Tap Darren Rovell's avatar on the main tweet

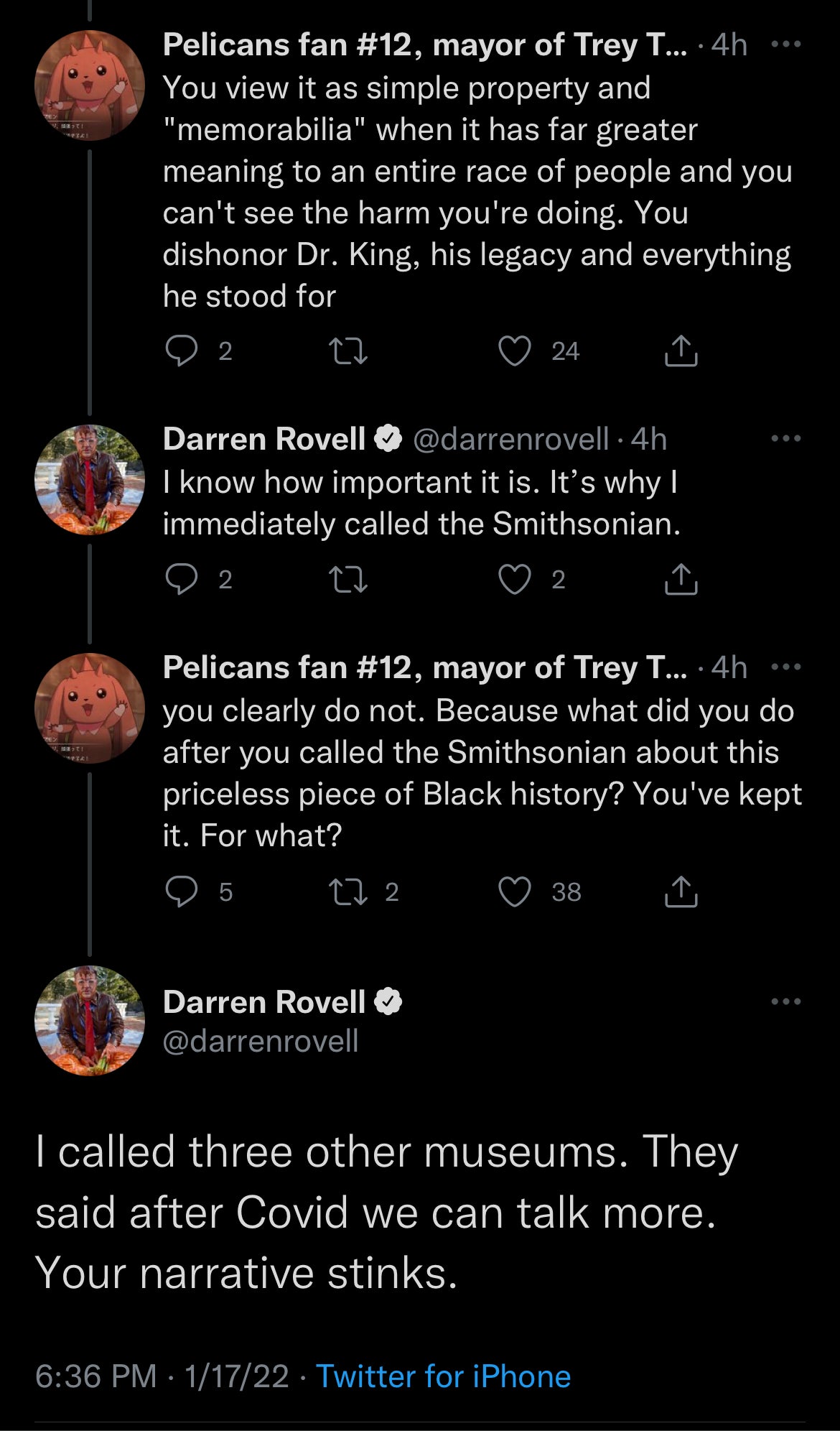(x=90, y=1021)
